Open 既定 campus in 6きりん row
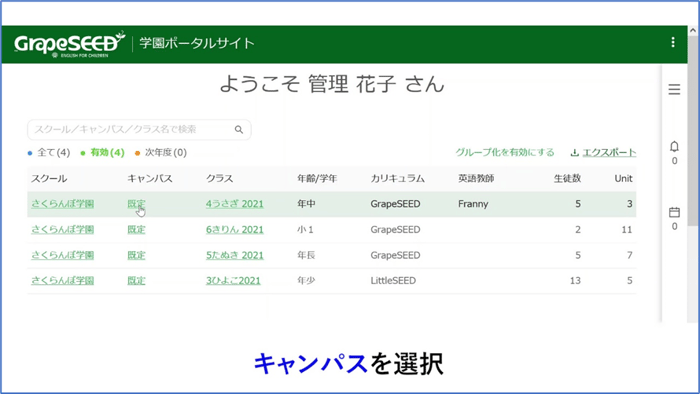The height and width of the screenshot is (394, 700). 136,229
